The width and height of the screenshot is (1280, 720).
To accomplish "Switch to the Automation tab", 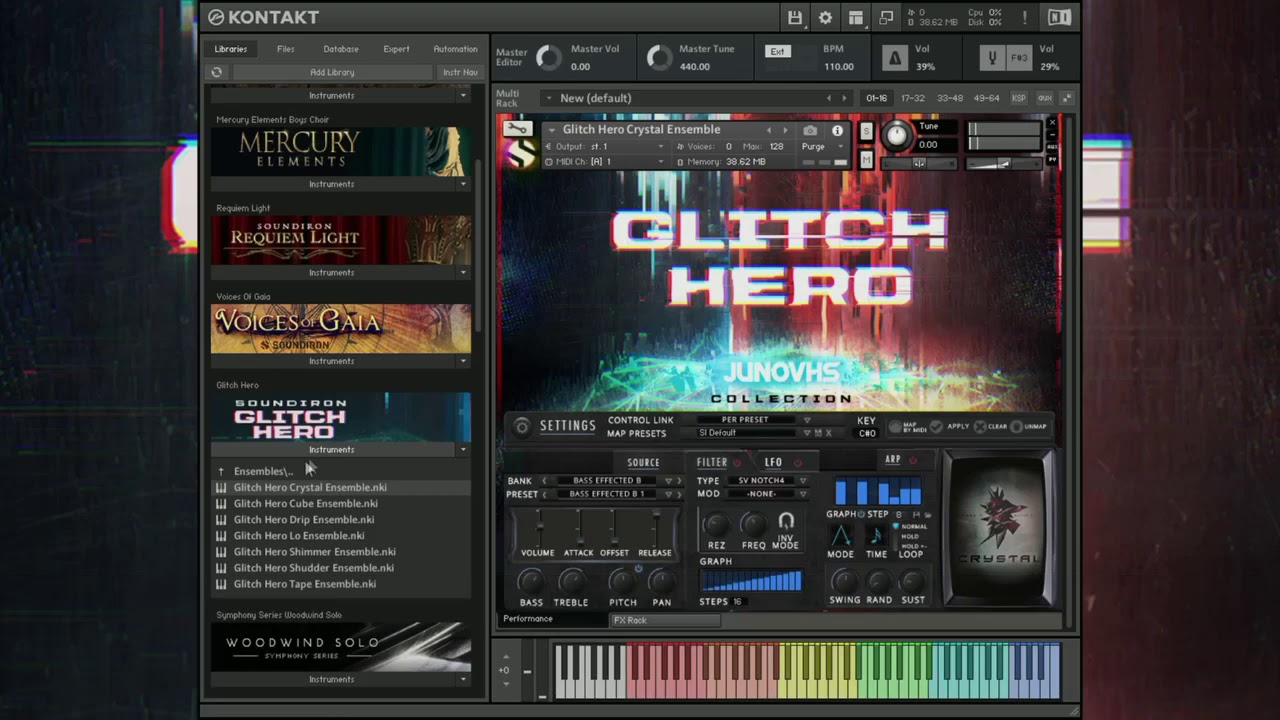I will click(x=455, y=49).
